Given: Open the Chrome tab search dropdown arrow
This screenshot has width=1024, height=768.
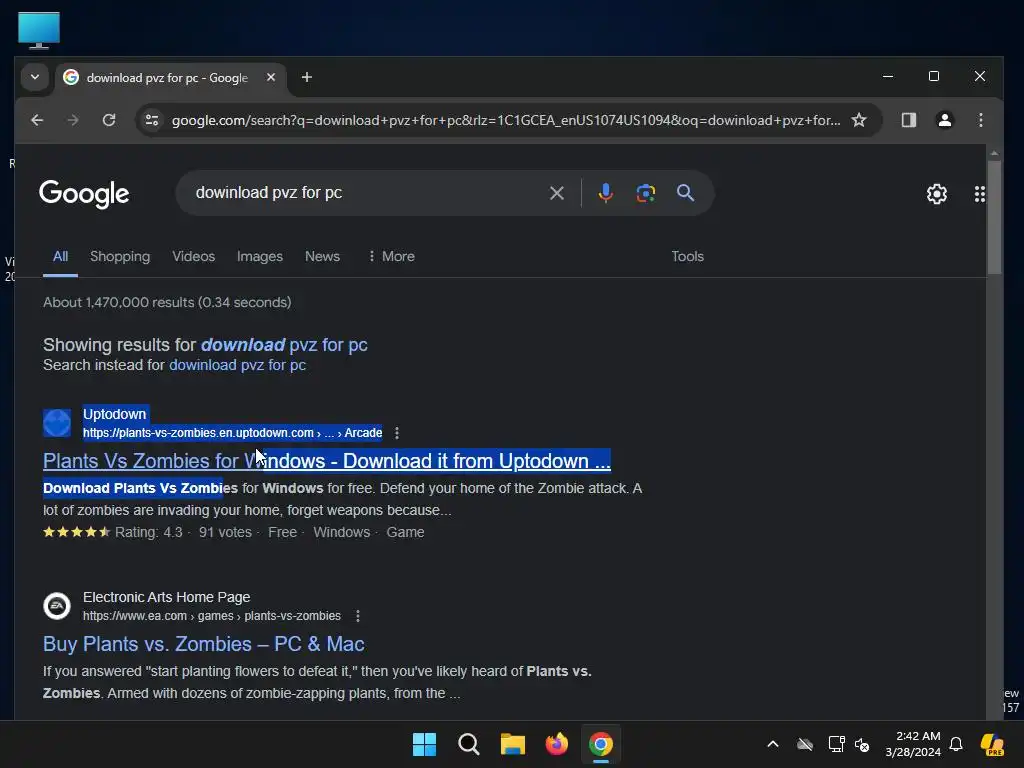Looking at the screenshot, I should click(35, 77).
